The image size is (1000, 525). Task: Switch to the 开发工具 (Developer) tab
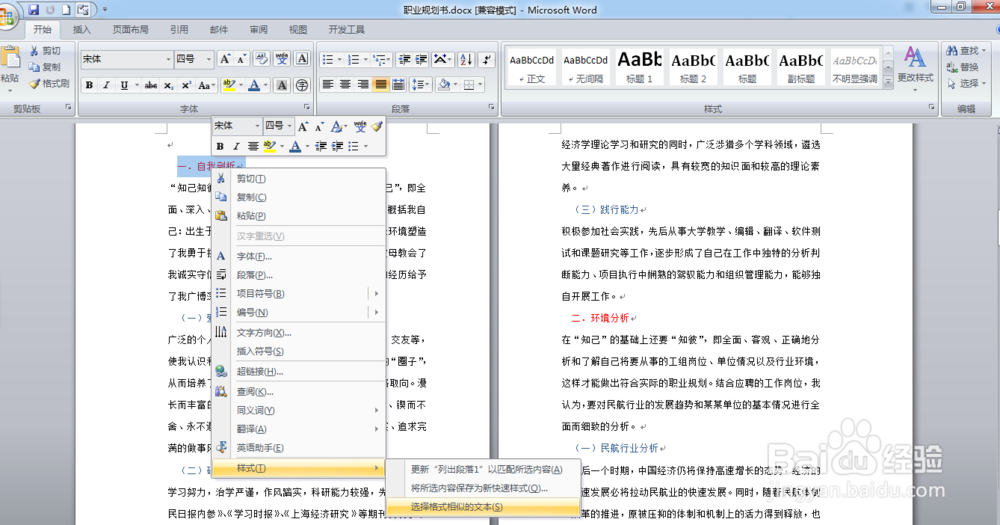pyautogui.click(x=346, y=29)
